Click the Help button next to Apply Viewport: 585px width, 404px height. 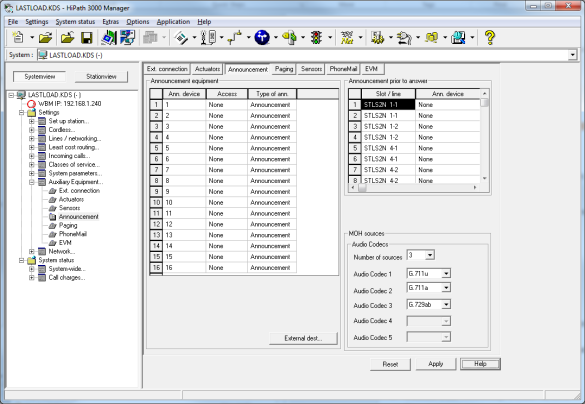480,364
